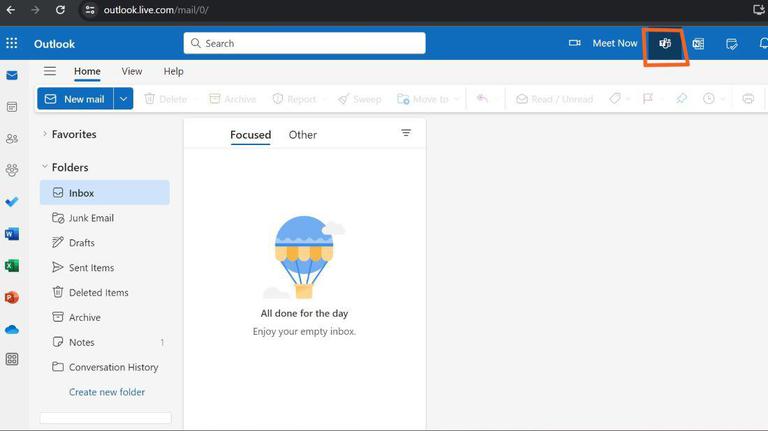Click Move to in ribbon toolbar
Screen dimensions: 768x431
pyautogui.click(x=423, y=99)
